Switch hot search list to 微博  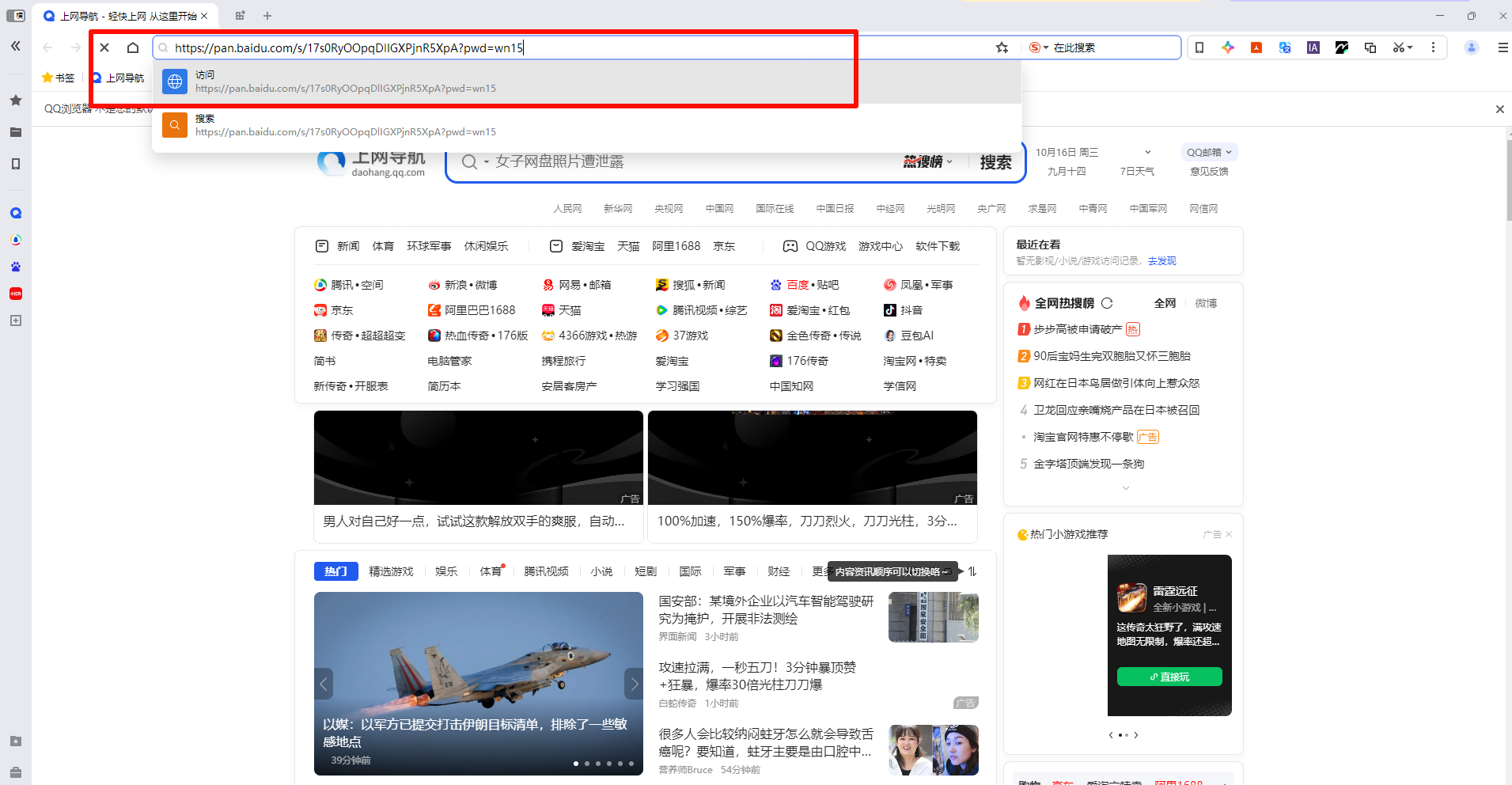coord(1206,303)
